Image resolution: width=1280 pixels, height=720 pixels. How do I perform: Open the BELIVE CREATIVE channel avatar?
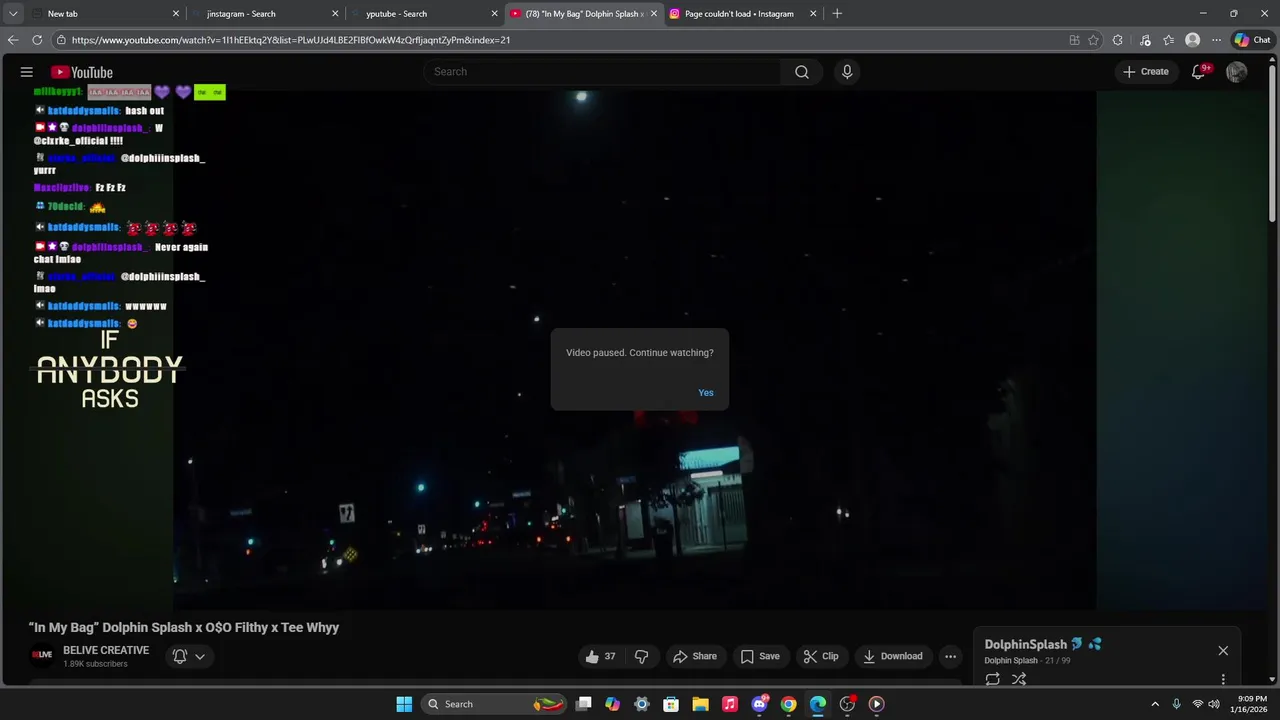[x=42, y=656]
